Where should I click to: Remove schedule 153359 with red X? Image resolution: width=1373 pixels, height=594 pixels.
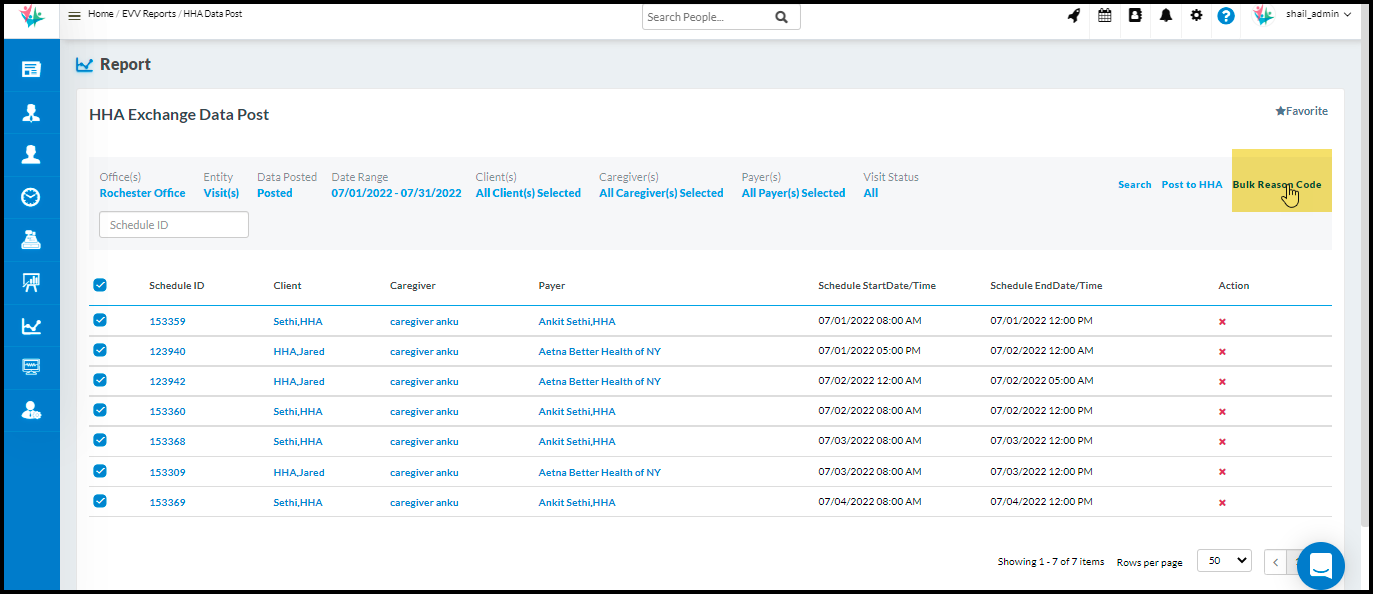pyautogui.click(x=1222, y=322)
